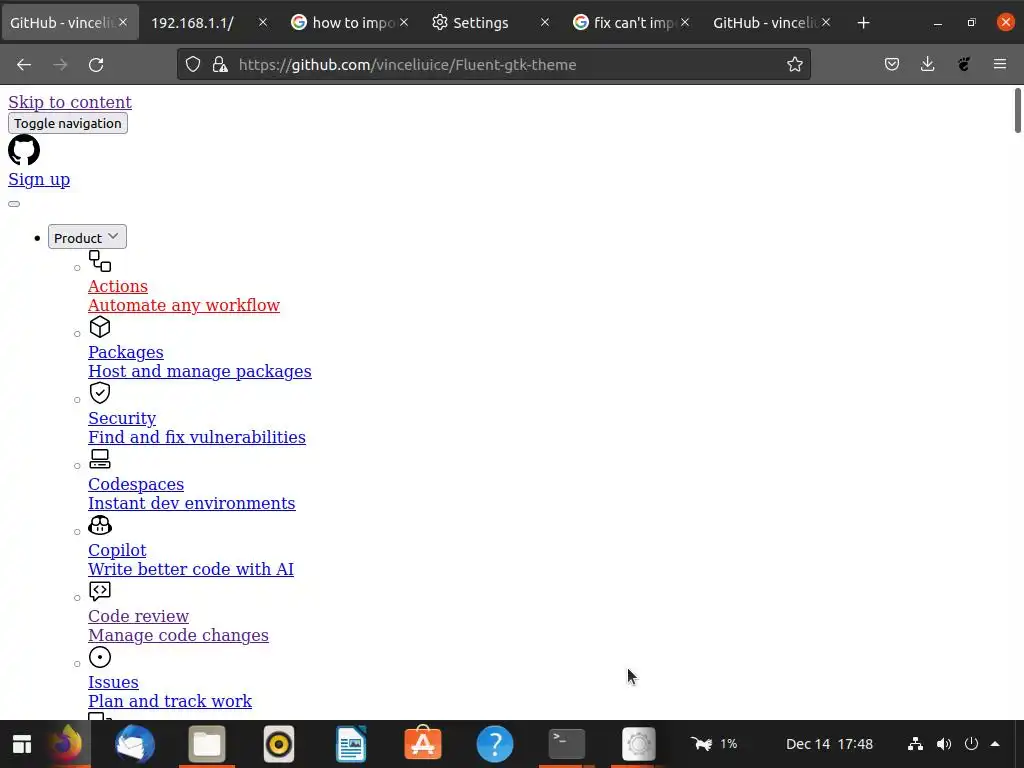Viewport: 1024px width, 768px height.
Task: Click the network status tray icon
Action: [916, 744]
